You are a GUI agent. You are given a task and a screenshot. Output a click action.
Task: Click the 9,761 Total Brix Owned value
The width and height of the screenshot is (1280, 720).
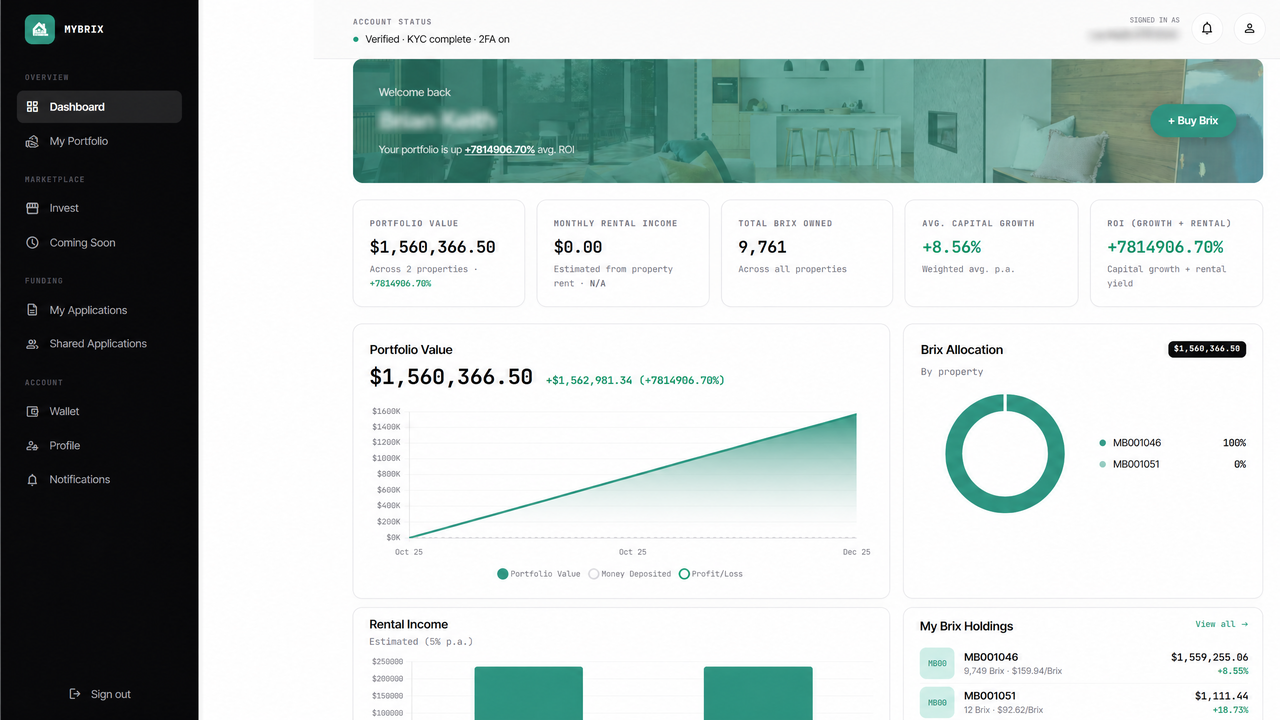pyautogui.click(x=762, y=247)
